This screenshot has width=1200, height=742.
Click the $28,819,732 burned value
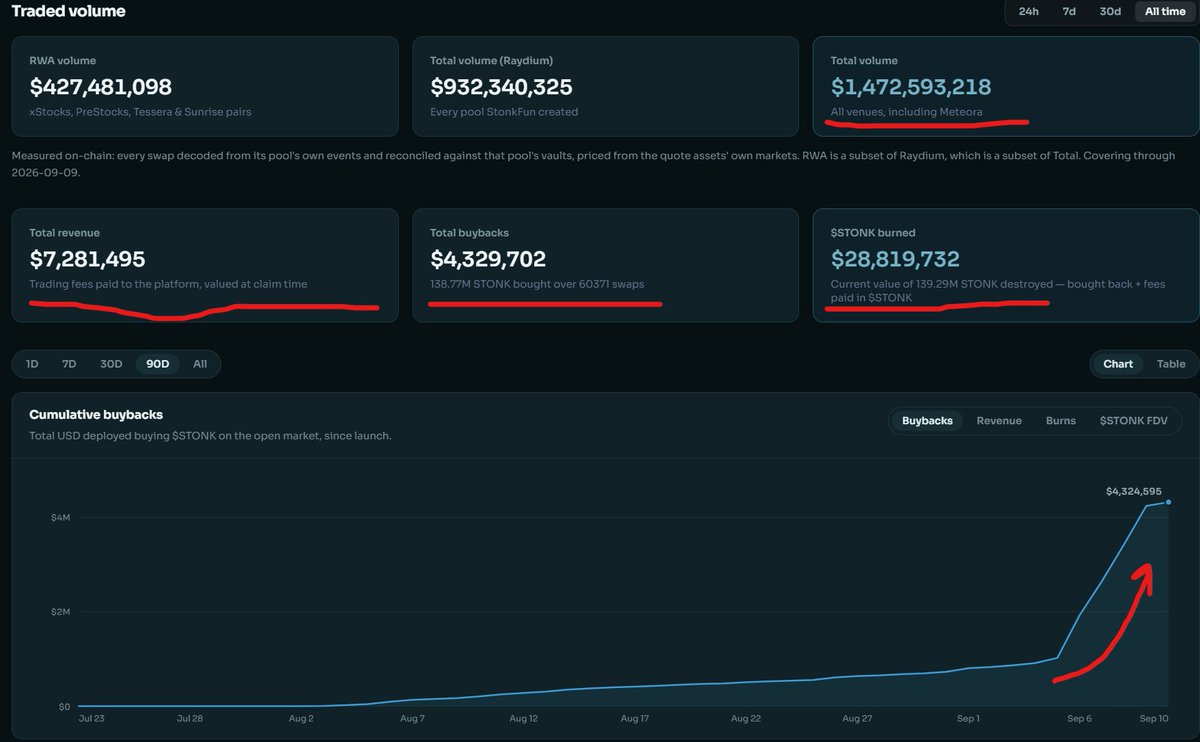point(895,259)
